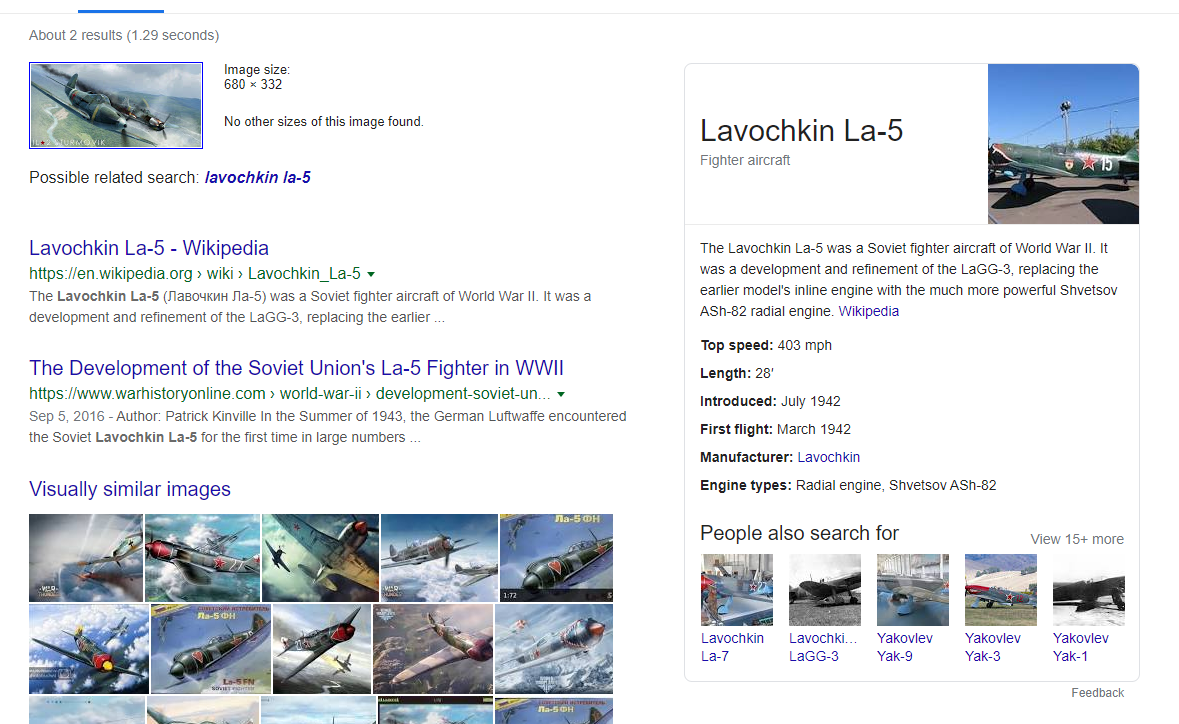The height and width of the screenshot is (724, 1179).
Task: Click the Yakovlev Yak-9 text link
Action: (905, 647)
